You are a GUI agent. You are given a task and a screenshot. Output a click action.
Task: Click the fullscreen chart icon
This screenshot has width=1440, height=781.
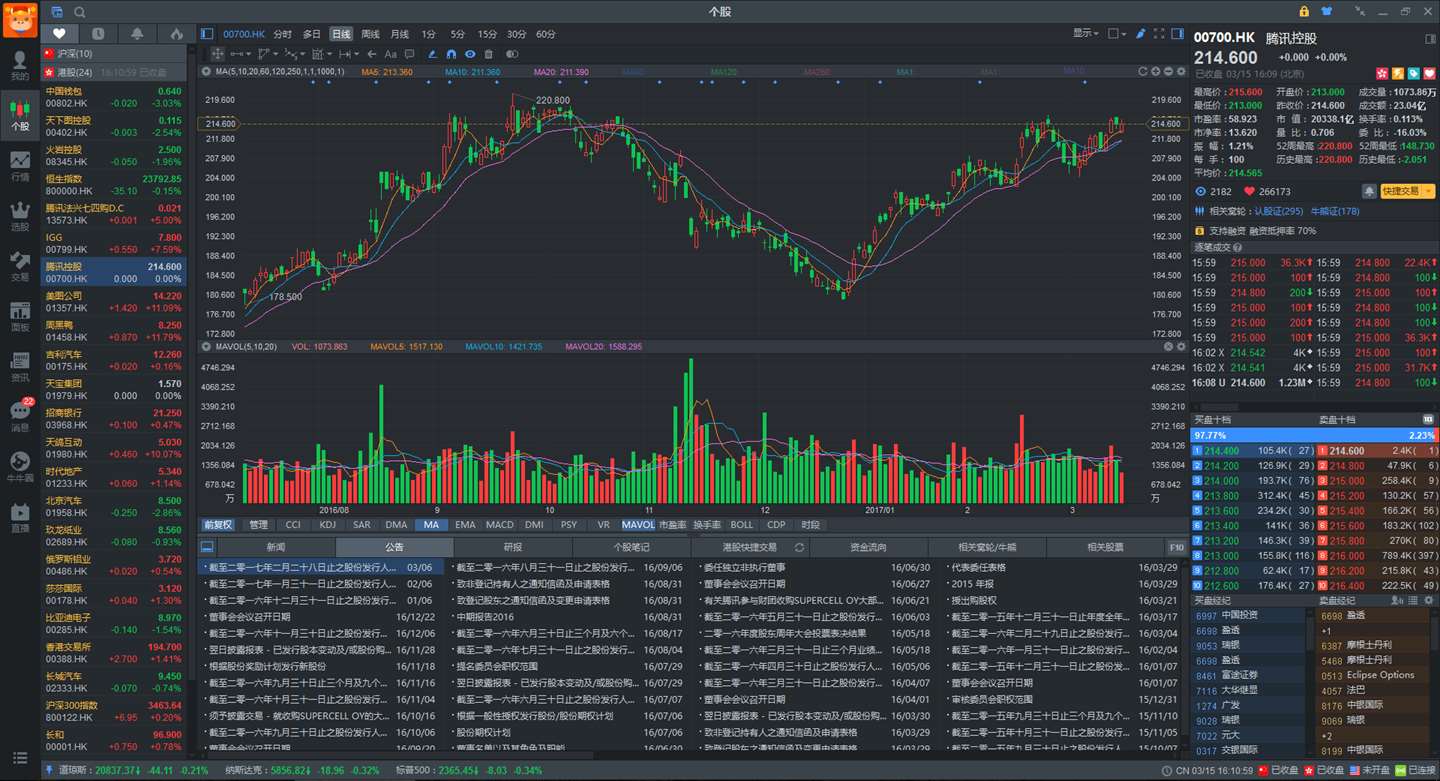1160,34
